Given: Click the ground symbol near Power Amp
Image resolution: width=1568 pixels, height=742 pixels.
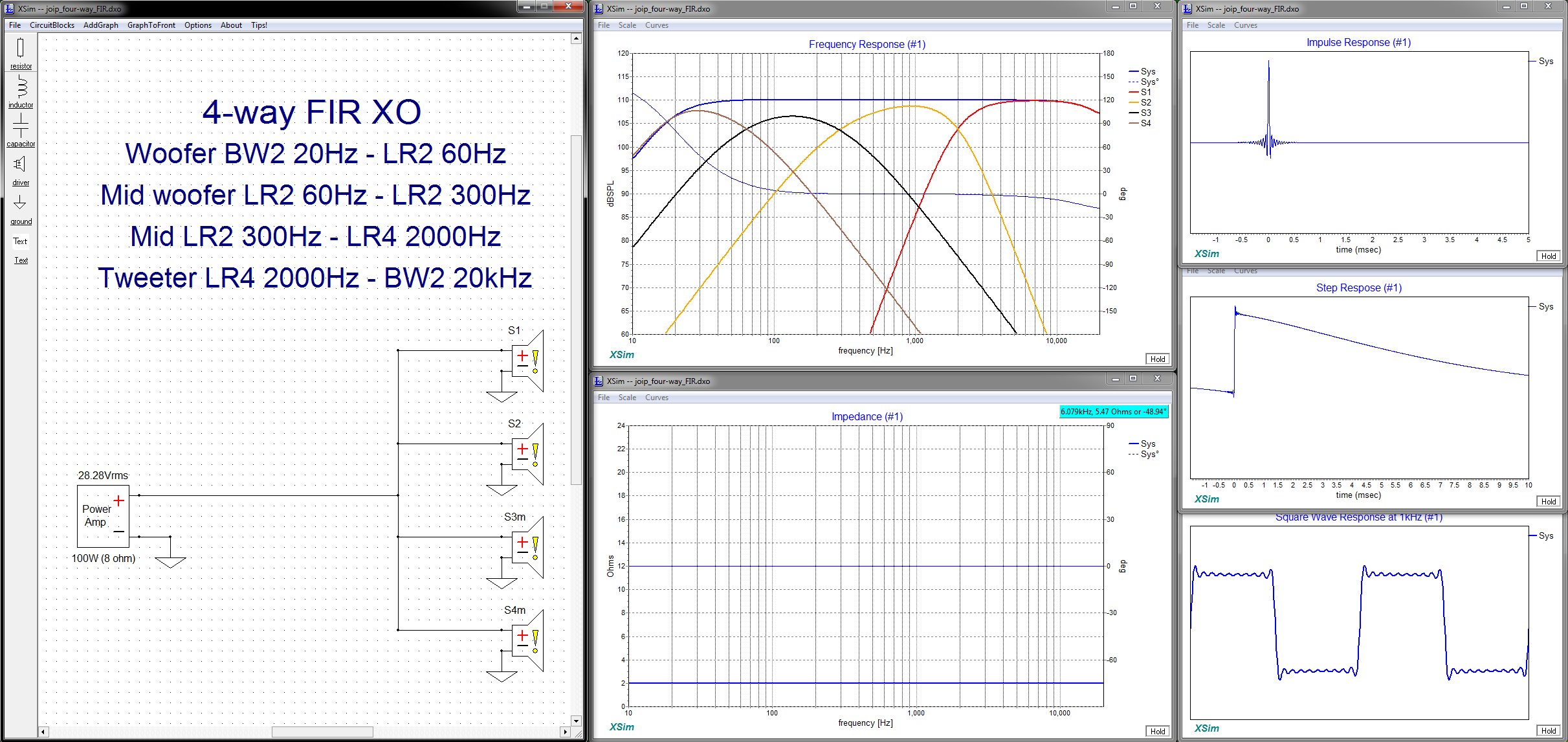Looking at the screenshot, I should (x=170, y=562).
